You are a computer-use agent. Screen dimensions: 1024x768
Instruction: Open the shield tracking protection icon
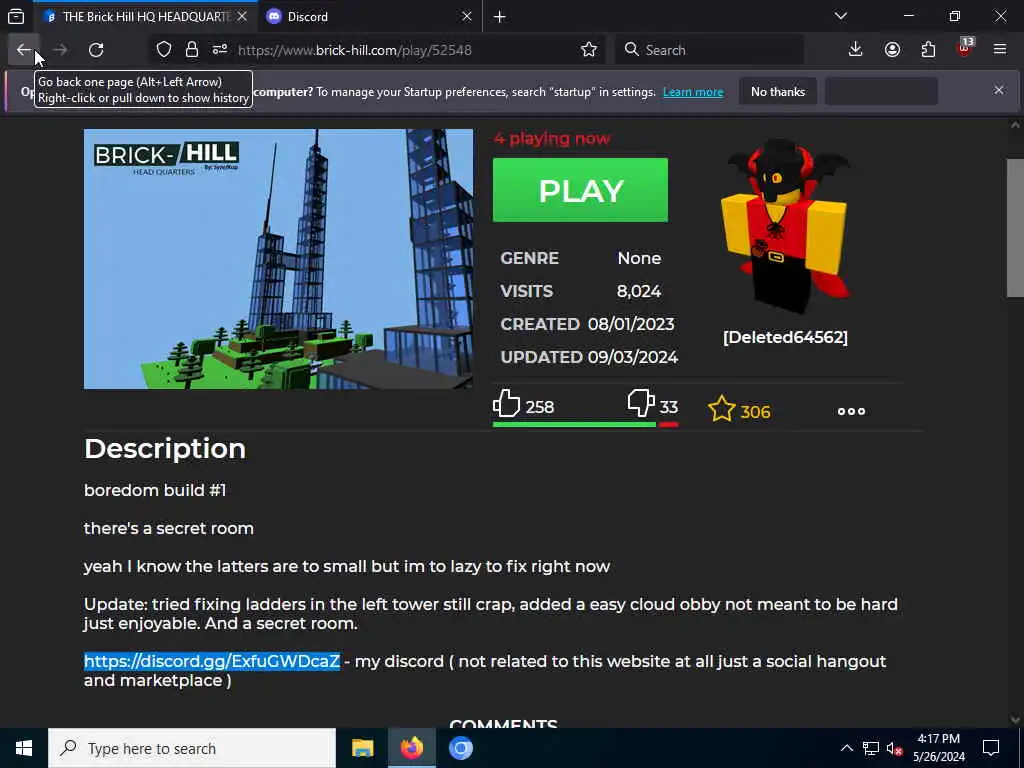(x=164, y=50)
